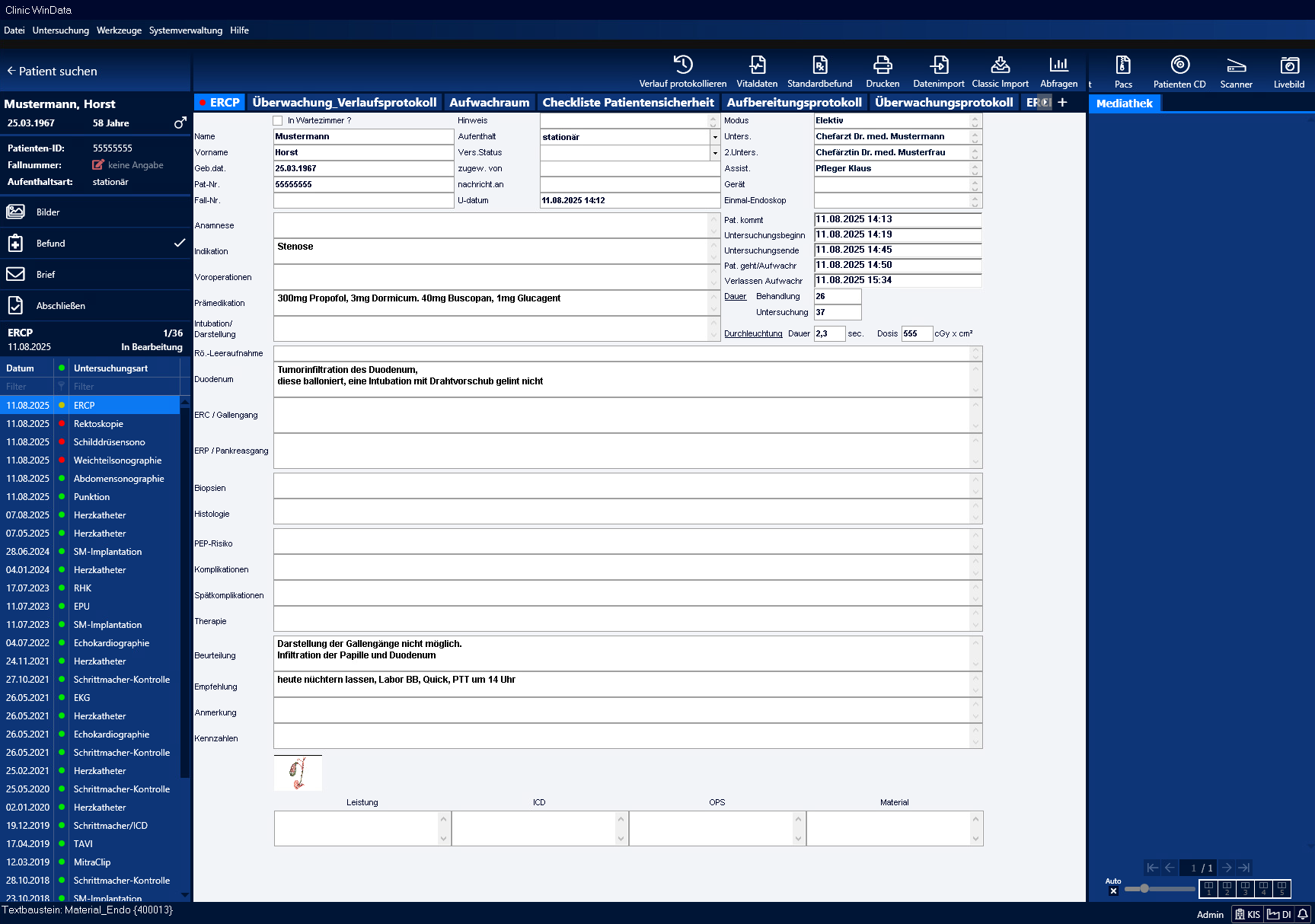Toggle the Auto checkbox in Mediathek
The image size is (1315, 924).
[x=1113, y=891]
